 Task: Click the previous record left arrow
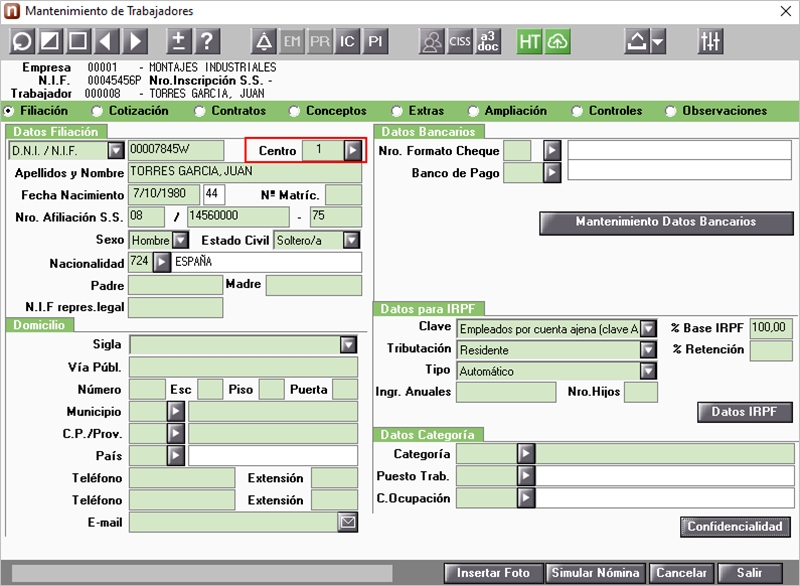(107, 41)
